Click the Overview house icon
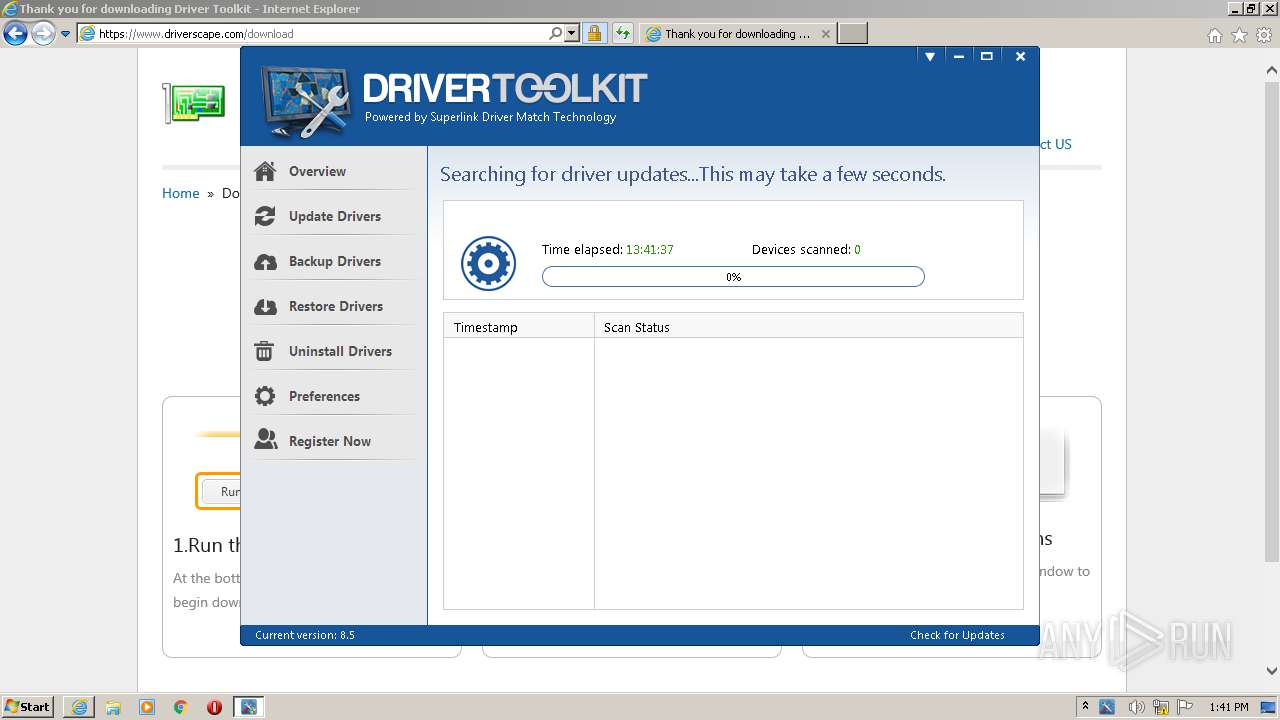The height and width of the screenshot is (720, 1280). (x=265, y=171)
